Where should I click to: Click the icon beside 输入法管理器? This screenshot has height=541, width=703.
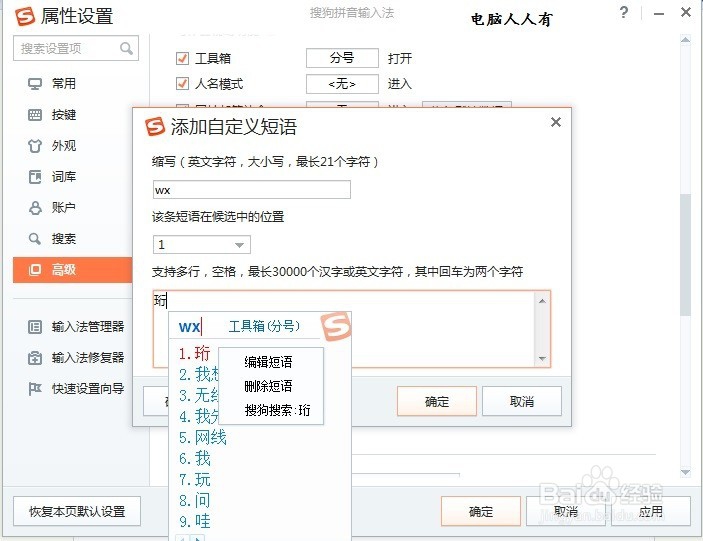coord(35,327)
